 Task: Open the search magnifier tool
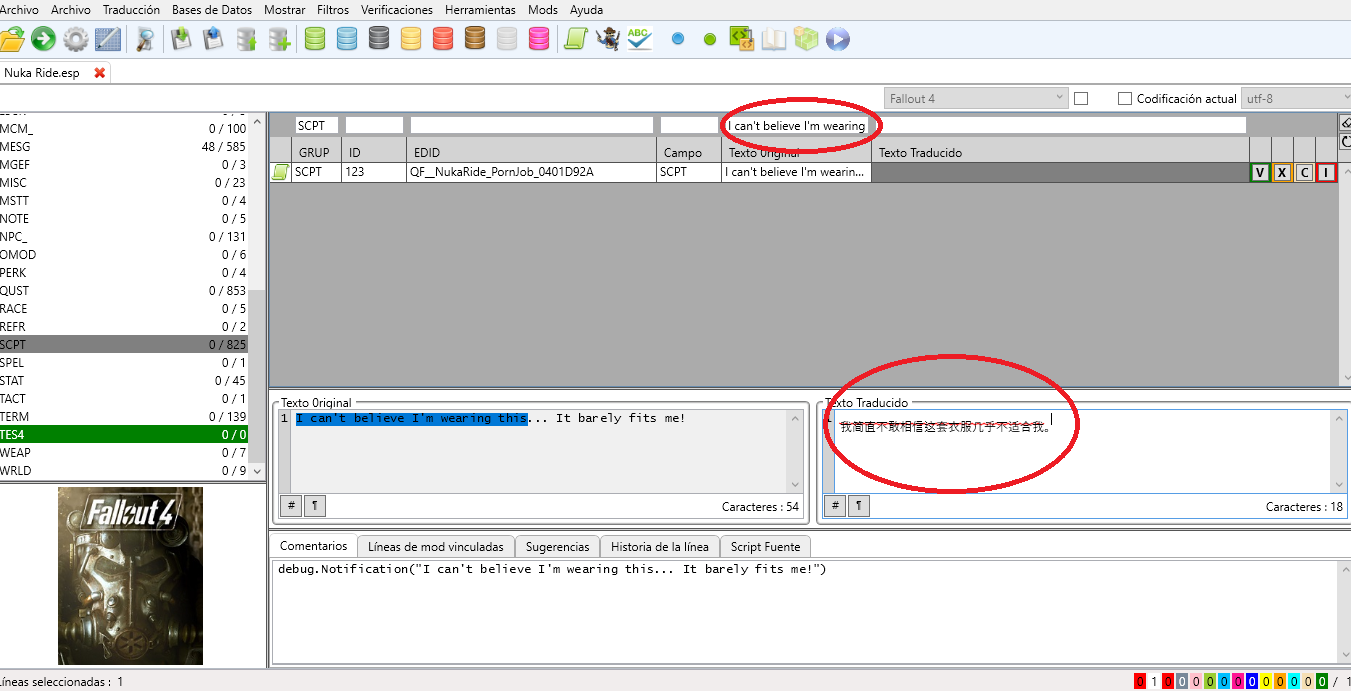145,39
